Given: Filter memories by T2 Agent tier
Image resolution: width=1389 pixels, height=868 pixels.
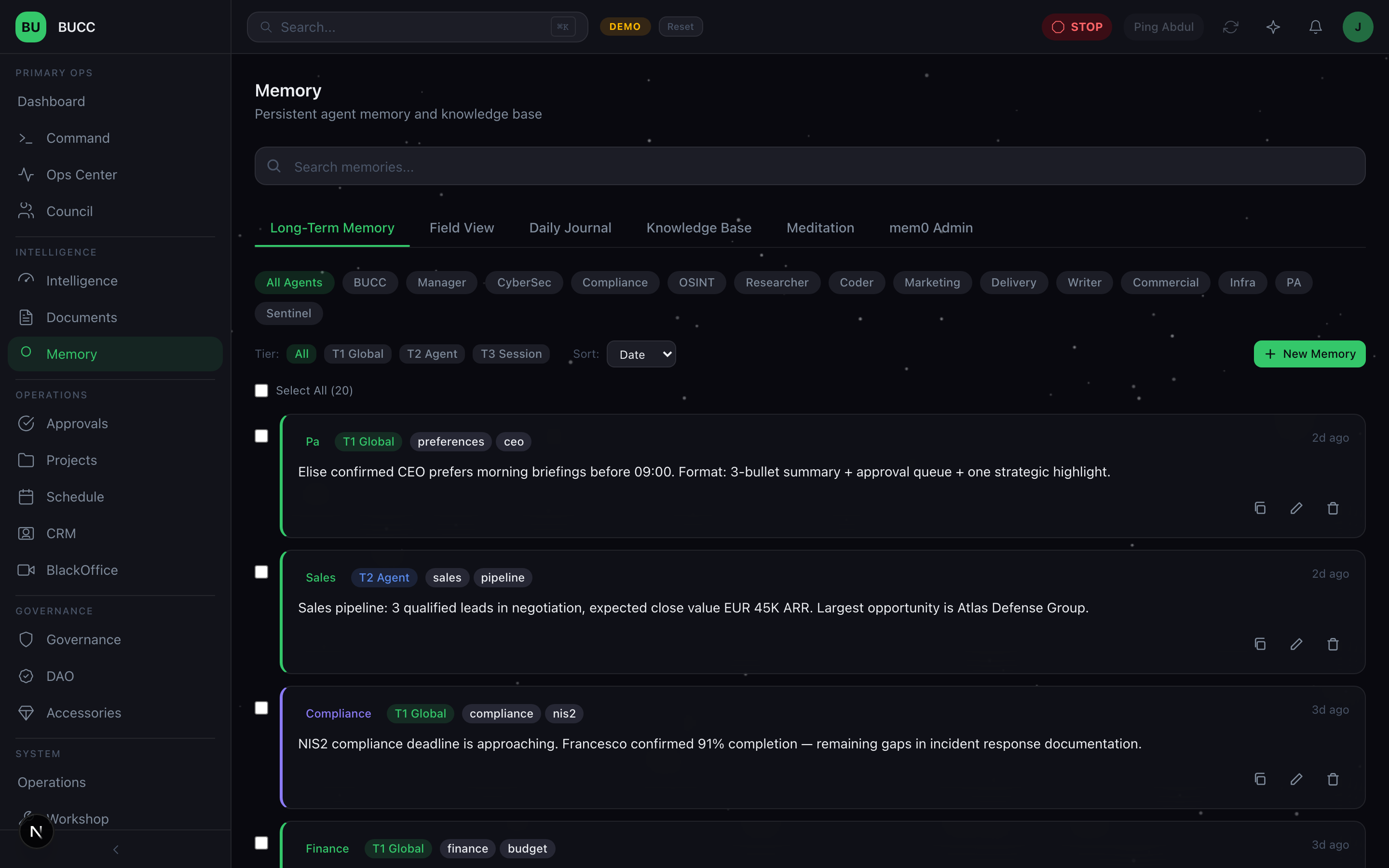Looking at the screenshot, I should coord(432,353).
